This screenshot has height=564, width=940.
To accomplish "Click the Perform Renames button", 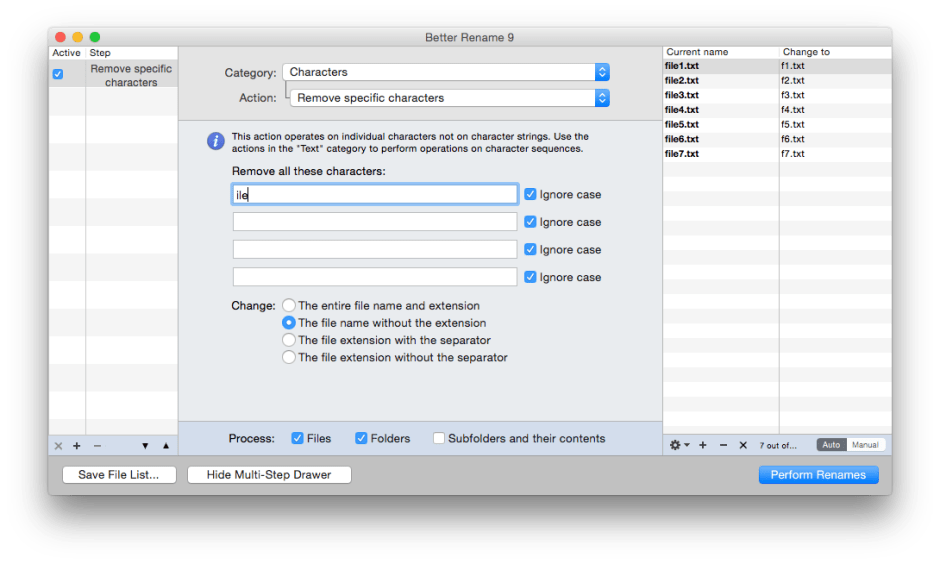I will tap(818, 475).
